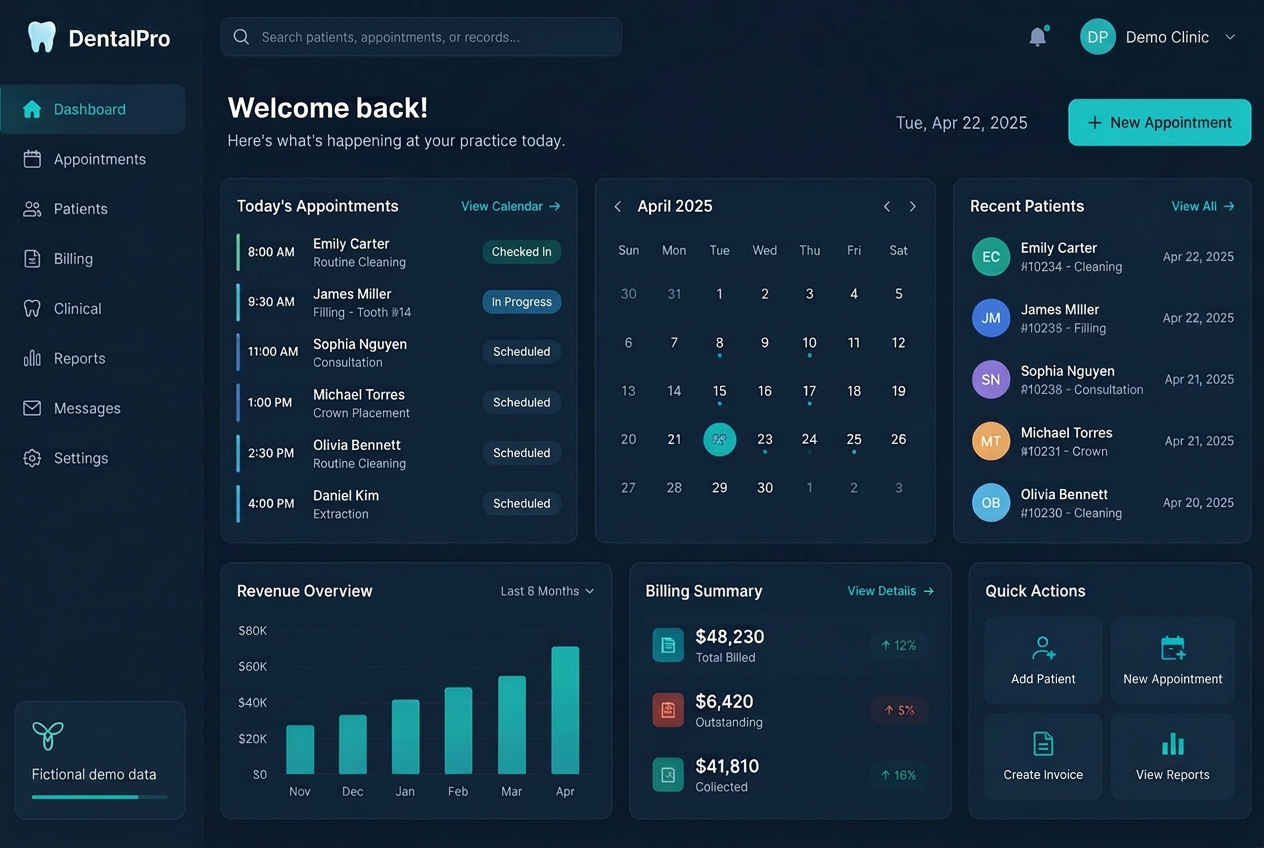Click the DP clinic avatar

pyautogui.click(x=1097, y=37)
